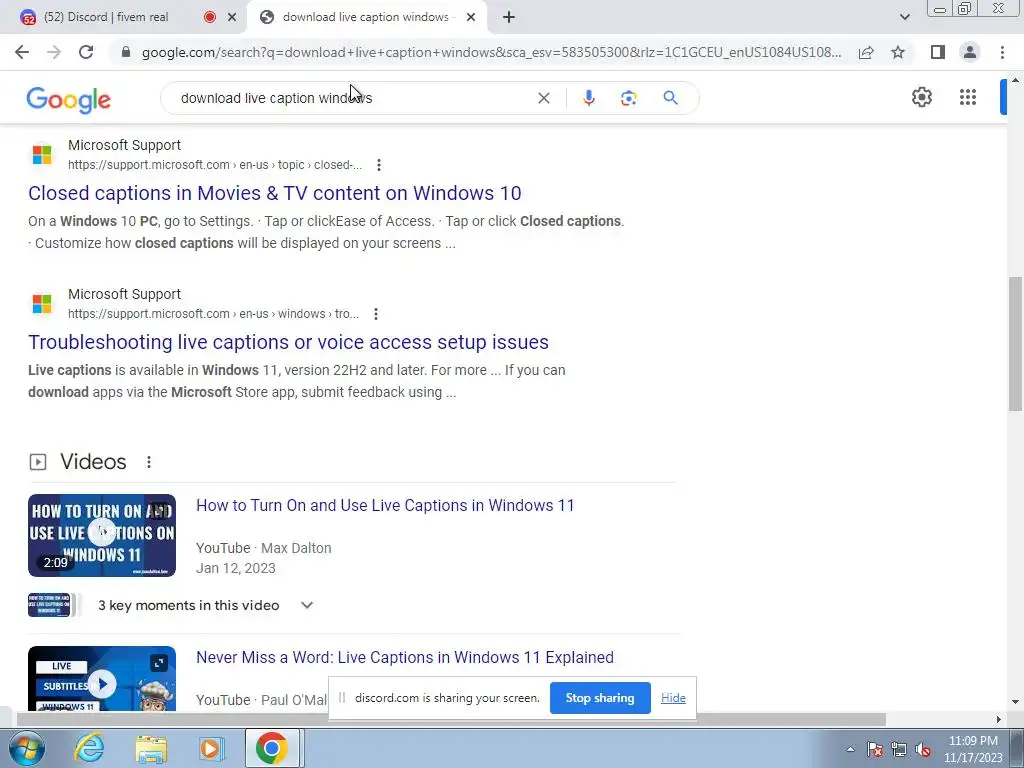The image size is (1024, 768).
Task: Click the address bar URL
Action: coord(491,52)
